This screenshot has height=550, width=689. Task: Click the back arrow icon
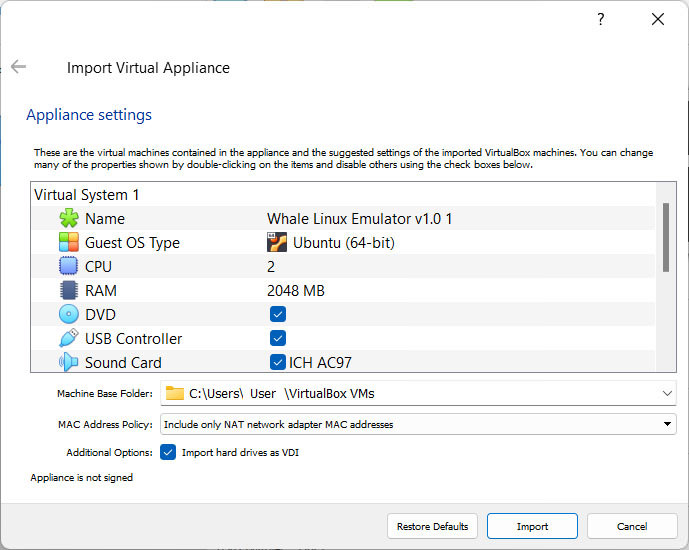point(18,67)
